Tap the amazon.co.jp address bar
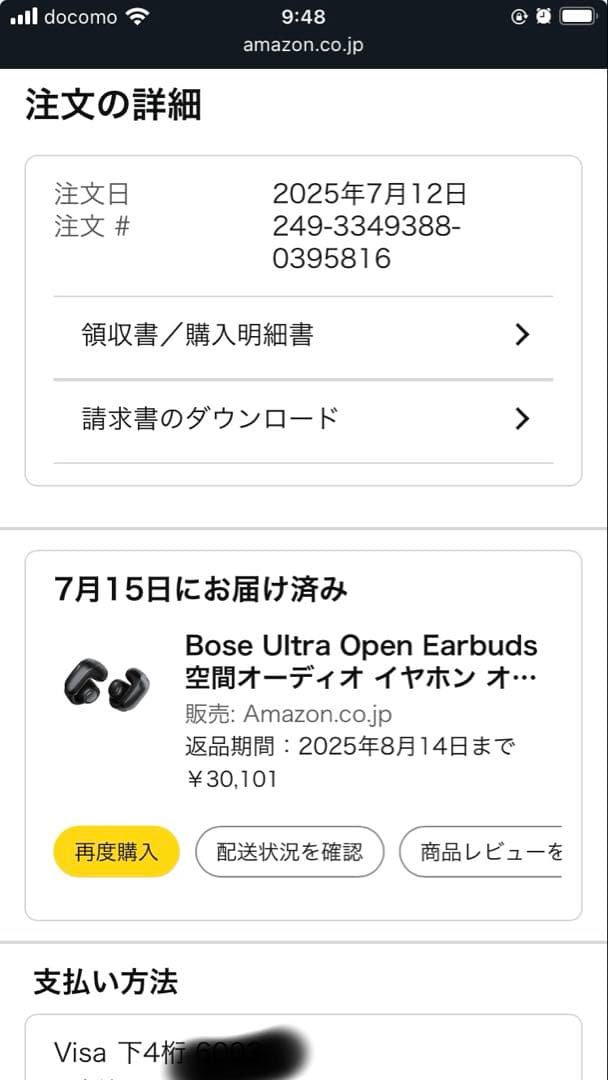This screenshot has height=1080, width=608. [x=304, y=44]
